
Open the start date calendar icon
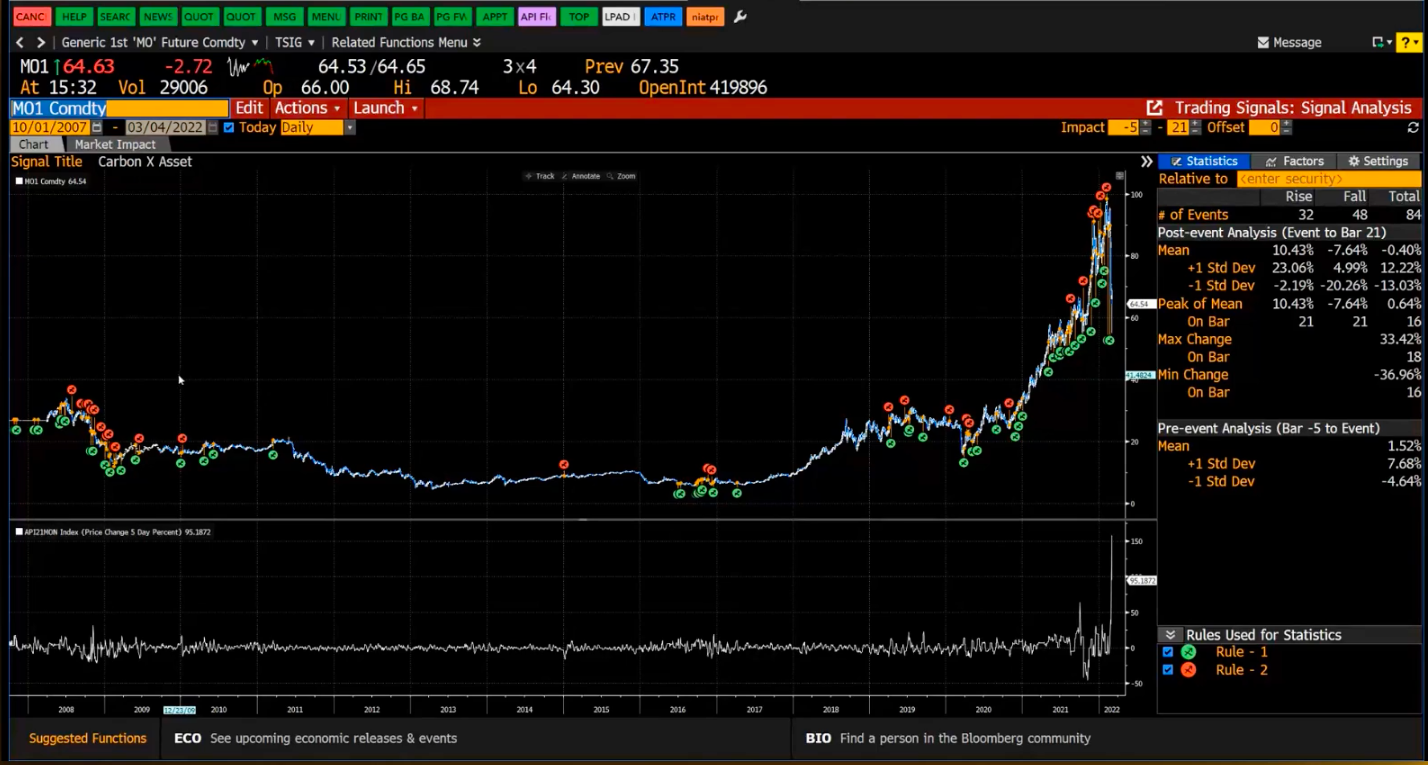click(97, 127)
